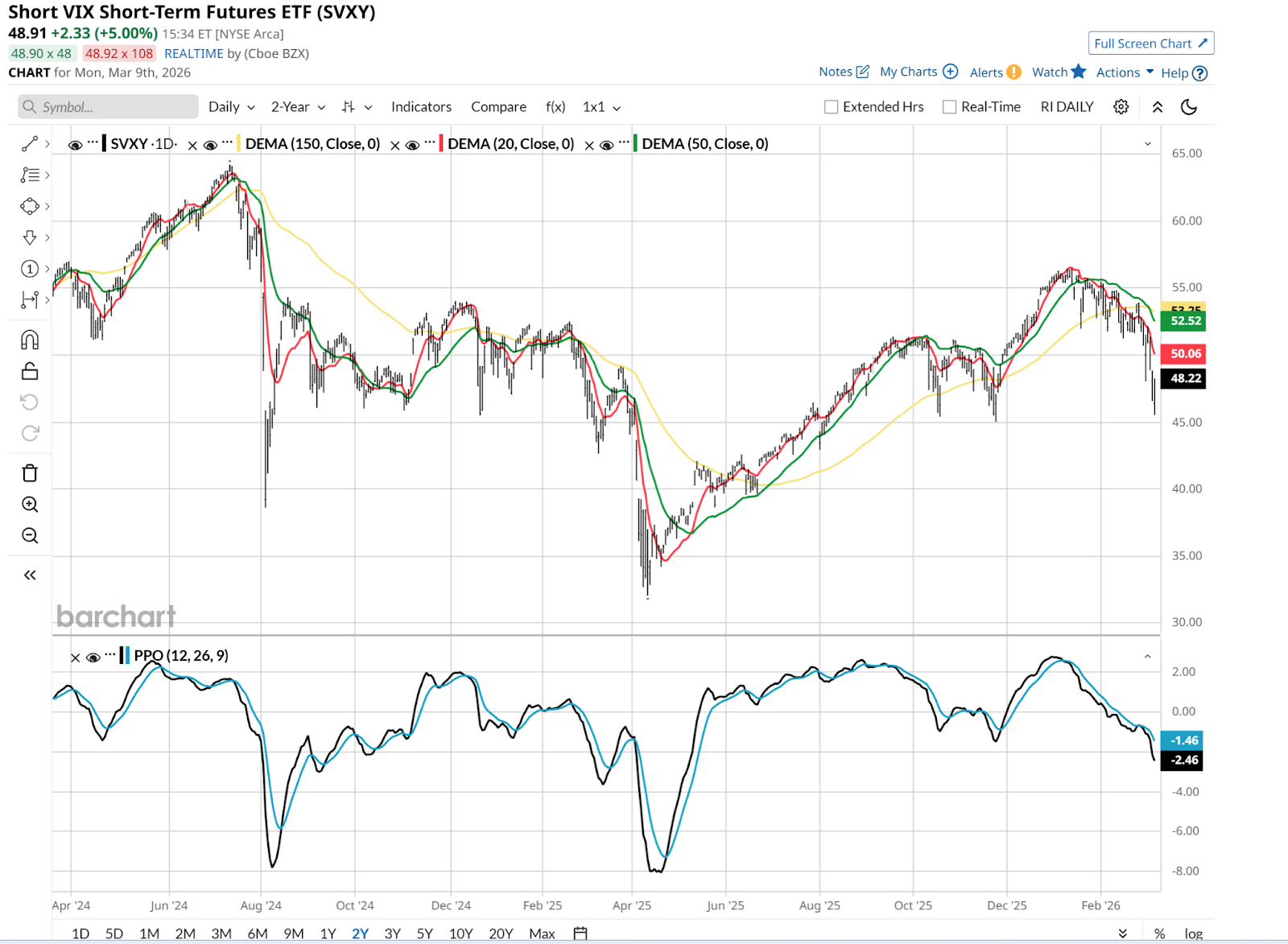Open the Daily frequency dropdown
Viewport: 1288px width, 944px height.
pyautogui.click(x=232, y=107)
